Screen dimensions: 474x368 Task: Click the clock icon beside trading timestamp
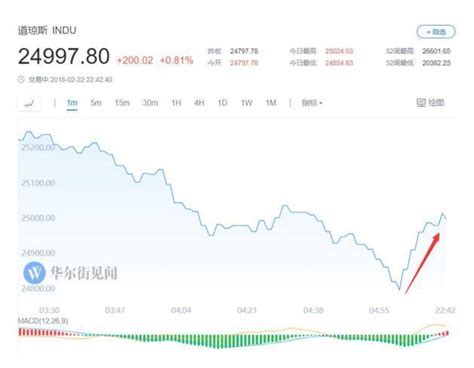coord(21,80)
